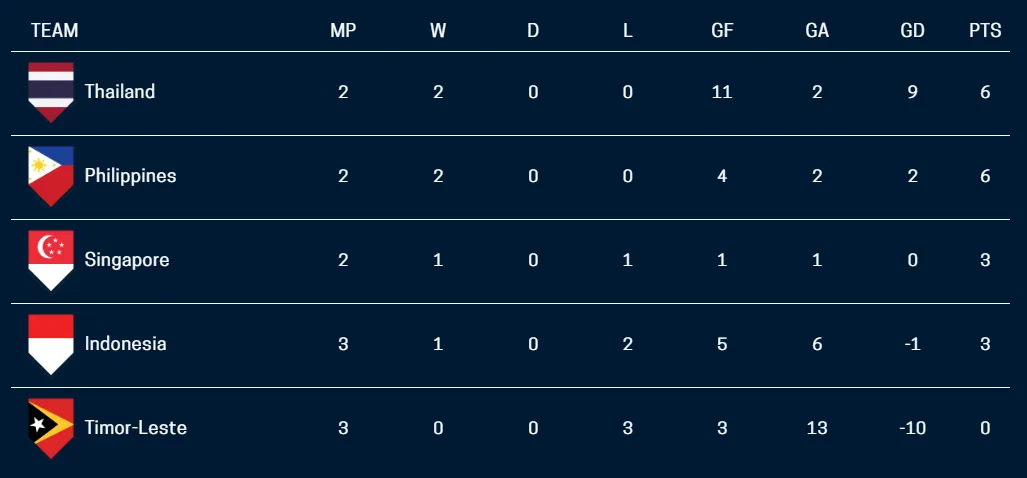This screenshot has height=478, width=1027.
Task: Click the Philippines flag icon
Action: tap(51, 176)
